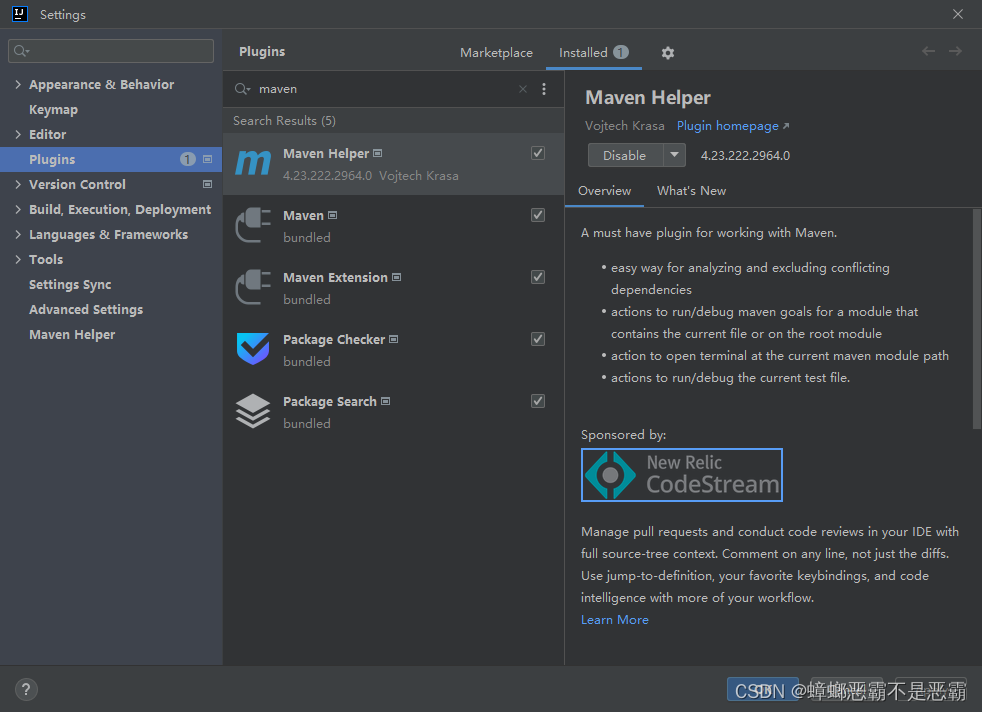Expand Build, Execution, Deployment node

click(18, 209)
